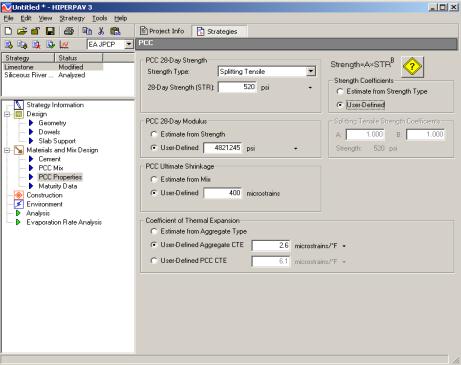
Task: Open the Help menu
Action: (x=120, y=18)
